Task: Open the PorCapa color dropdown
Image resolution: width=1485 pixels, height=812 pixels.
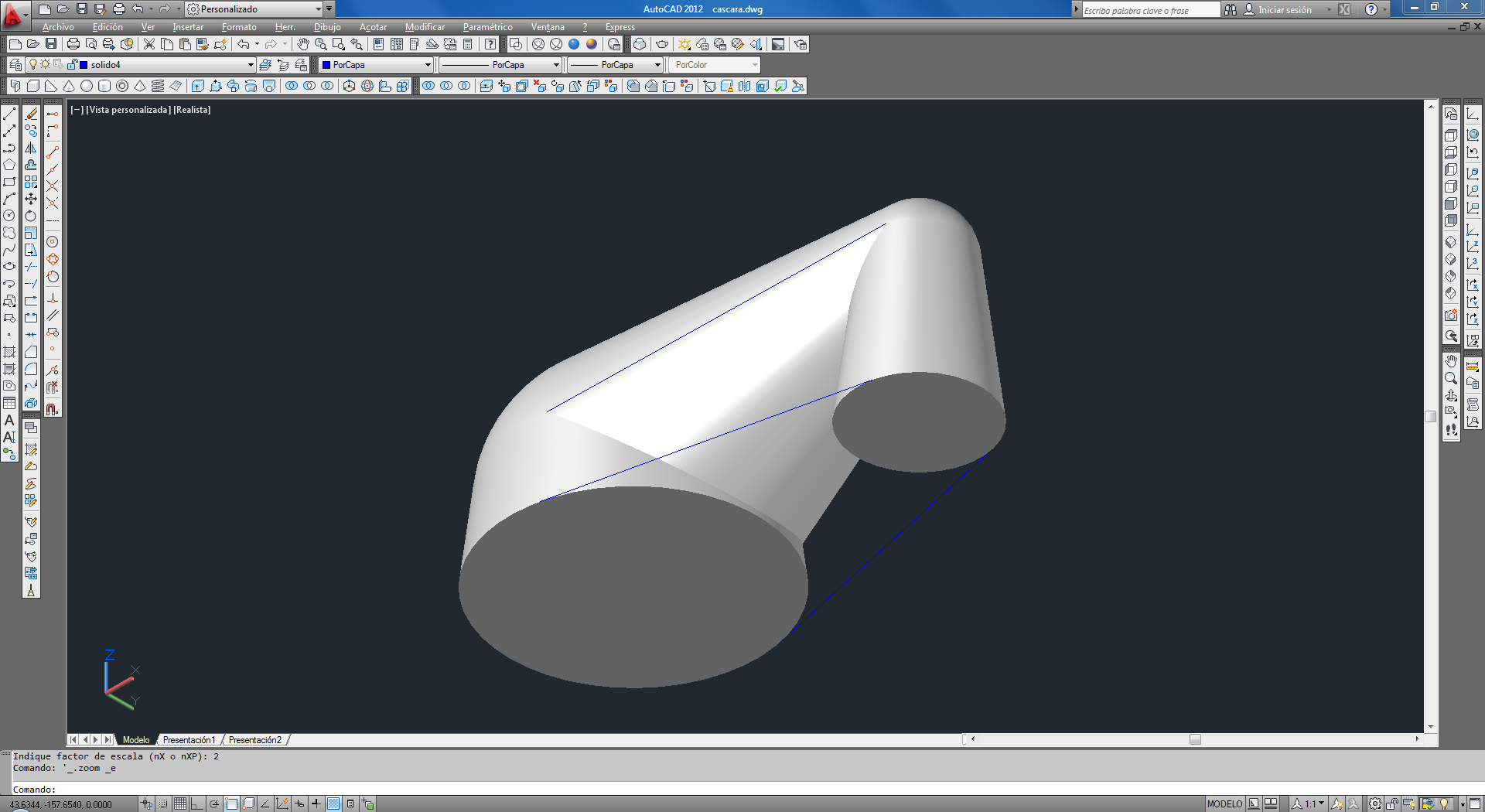Action: [x=428, y=65]
